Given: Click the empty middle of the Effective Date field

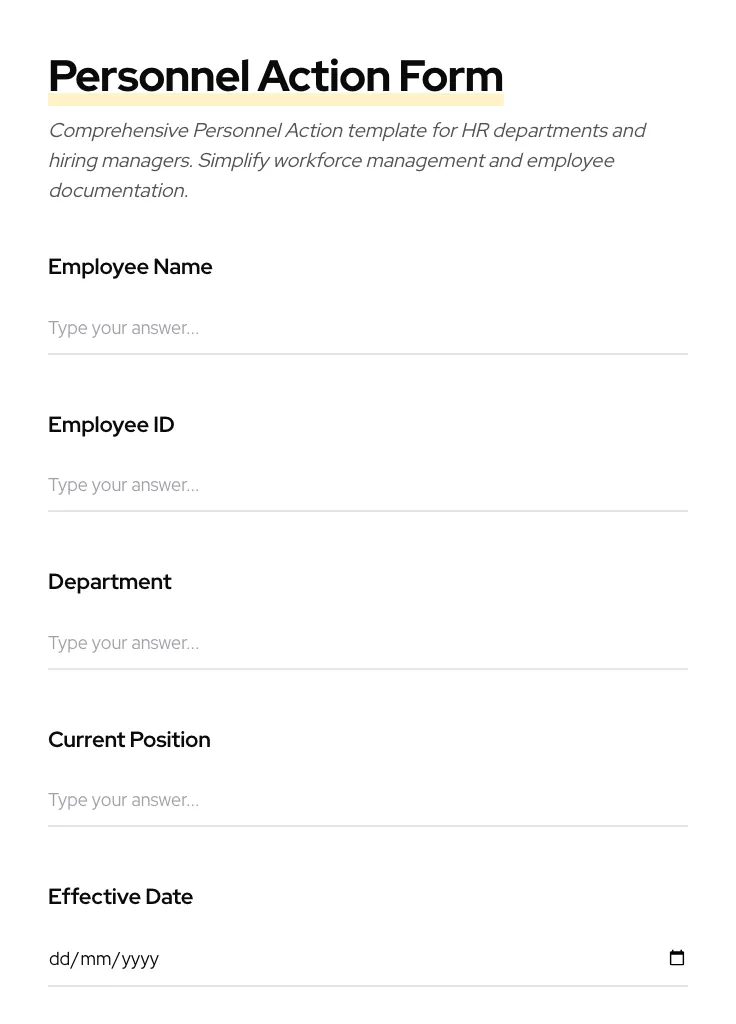Looking at the screenshot, I should click(x=400, y=959).
